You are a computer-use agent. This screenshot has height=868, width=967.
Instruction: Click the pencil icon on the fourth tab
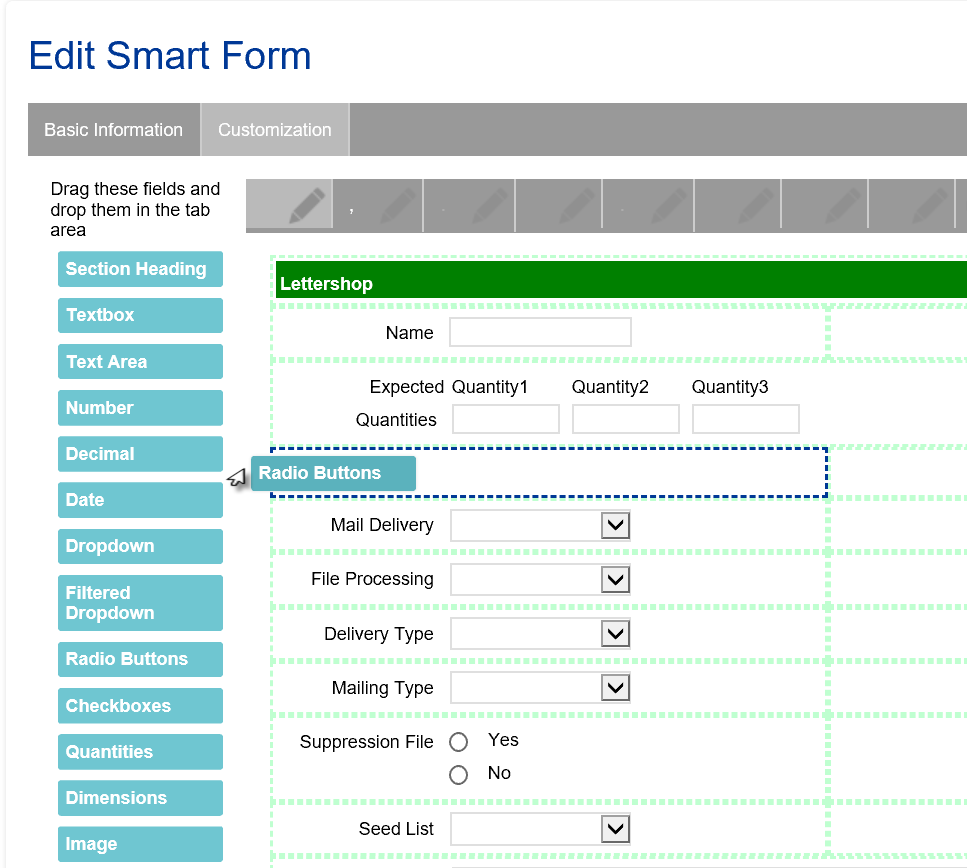577,205
